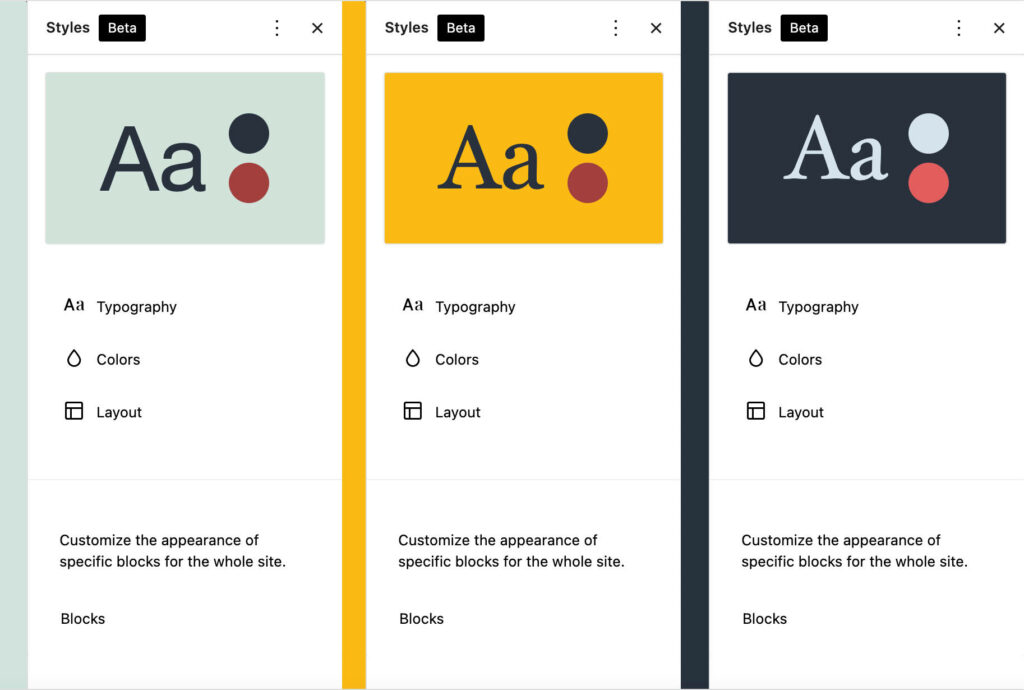Viewport: 1024px width, 690px height.
Task: Click the Beta badge next to Styles
Action: pos(122,28)
